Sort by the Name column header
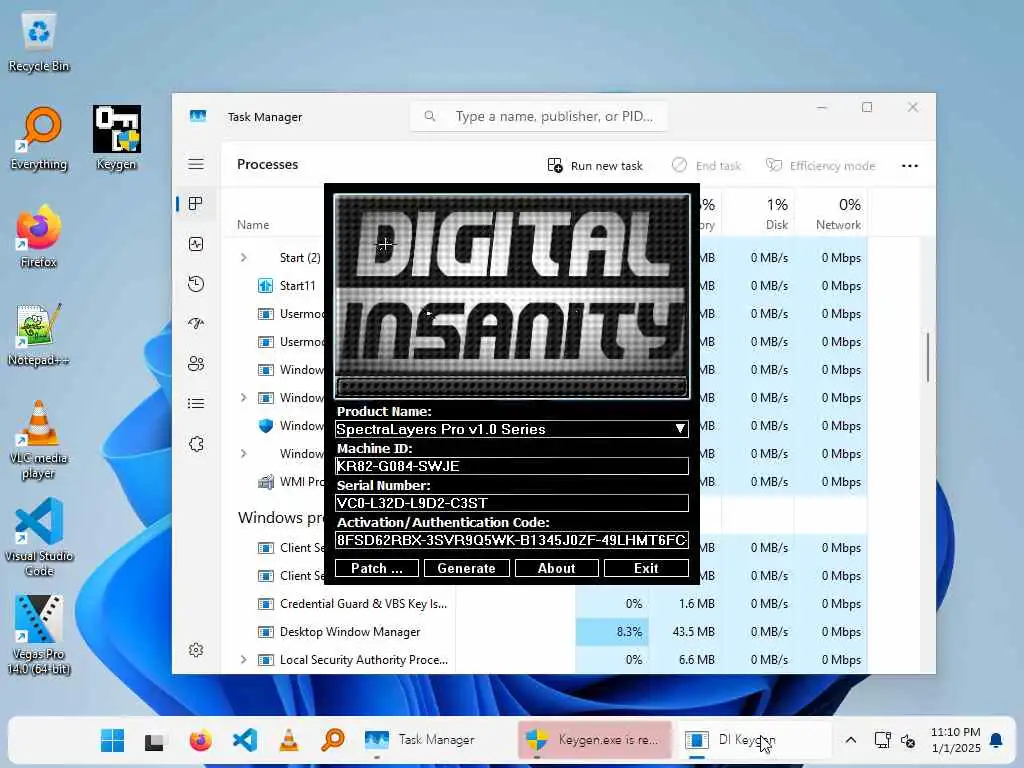This screenshot has width=1024, height=768. pos(253,225)
